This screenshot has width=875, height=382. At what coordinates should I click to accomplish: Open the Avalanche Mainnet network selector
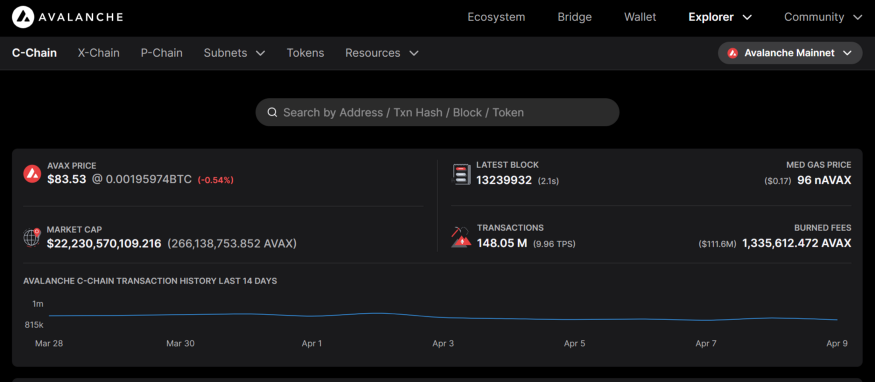point(790,53)
